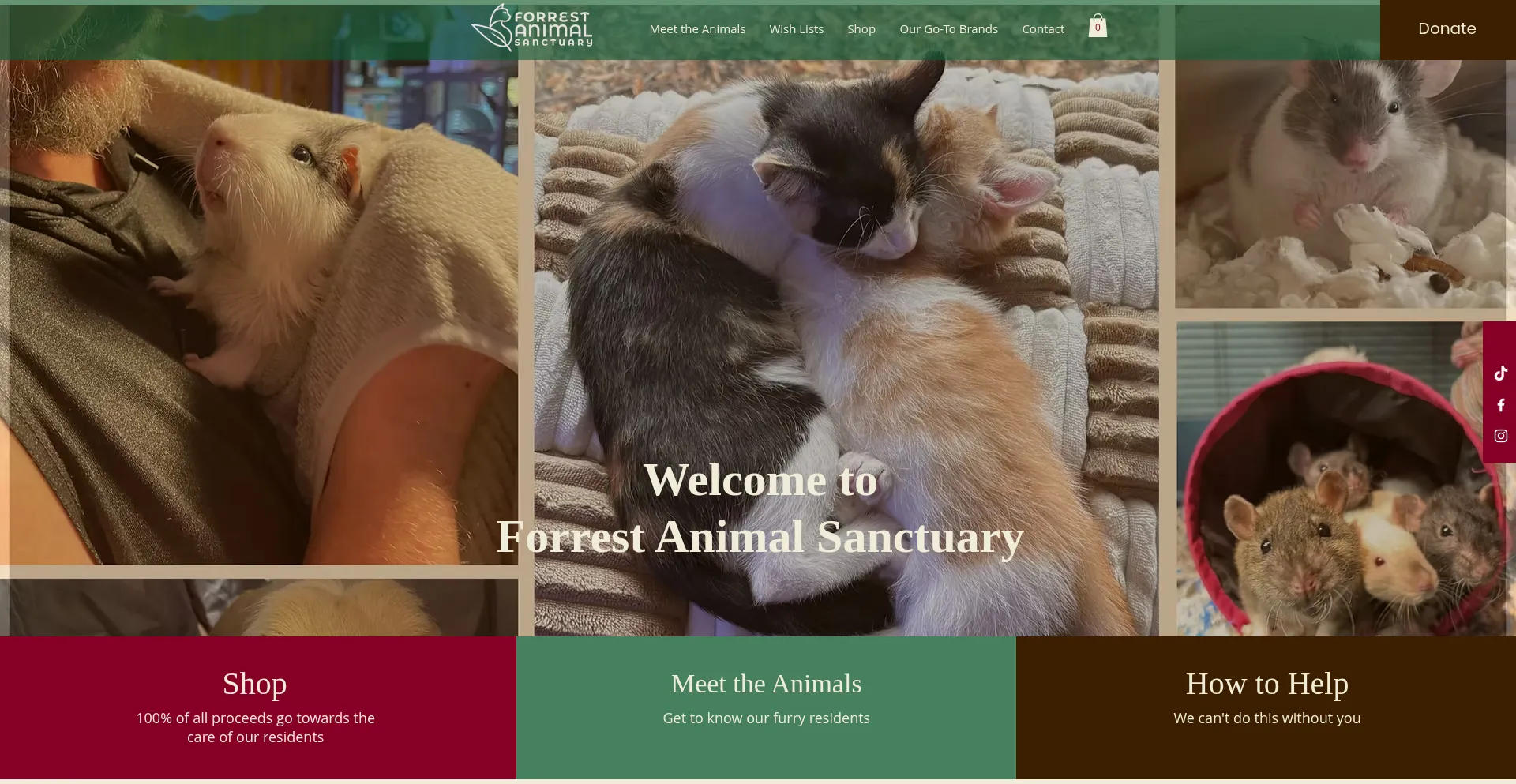Open the red Shop panel heading
The image size is (1516, 784).
coord(254,684)
